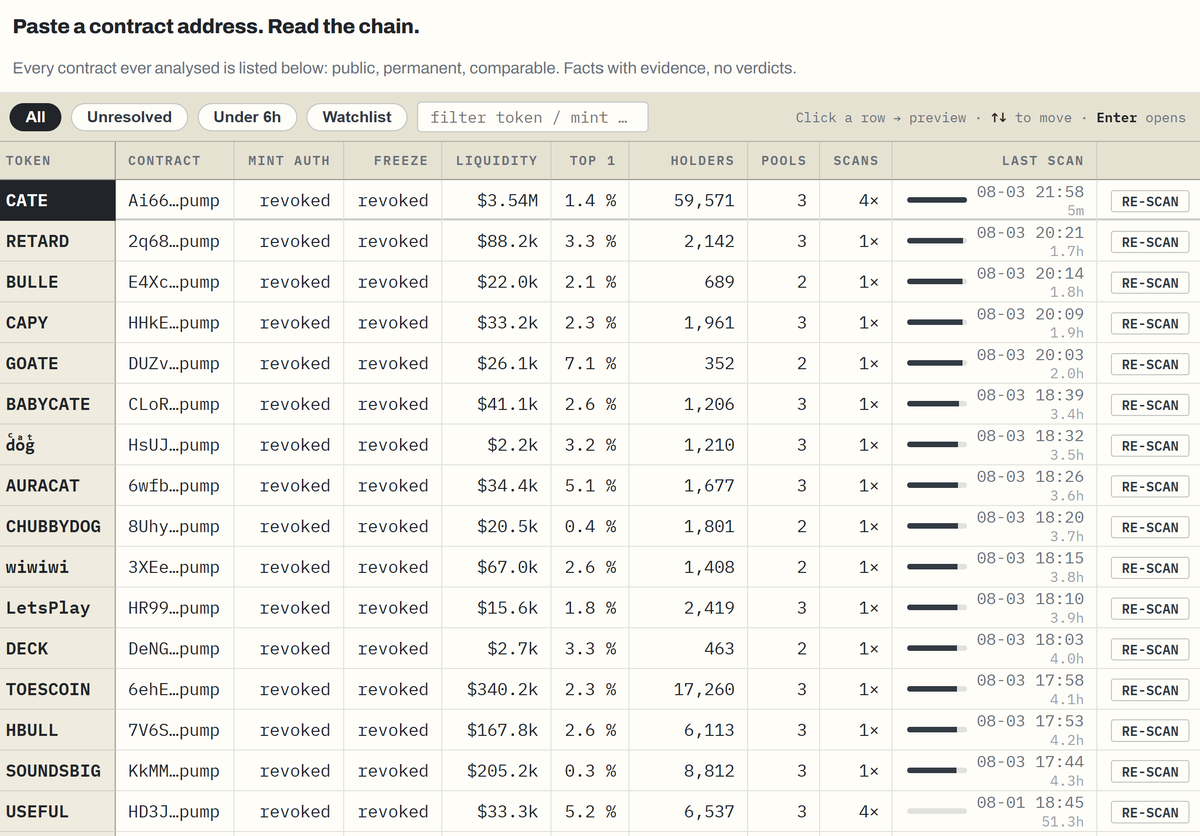Select the BABYCATE token name
Image resolution: width=1200 pixels, height=836 pixels.
pyautogui.click(x=48, y=404)
